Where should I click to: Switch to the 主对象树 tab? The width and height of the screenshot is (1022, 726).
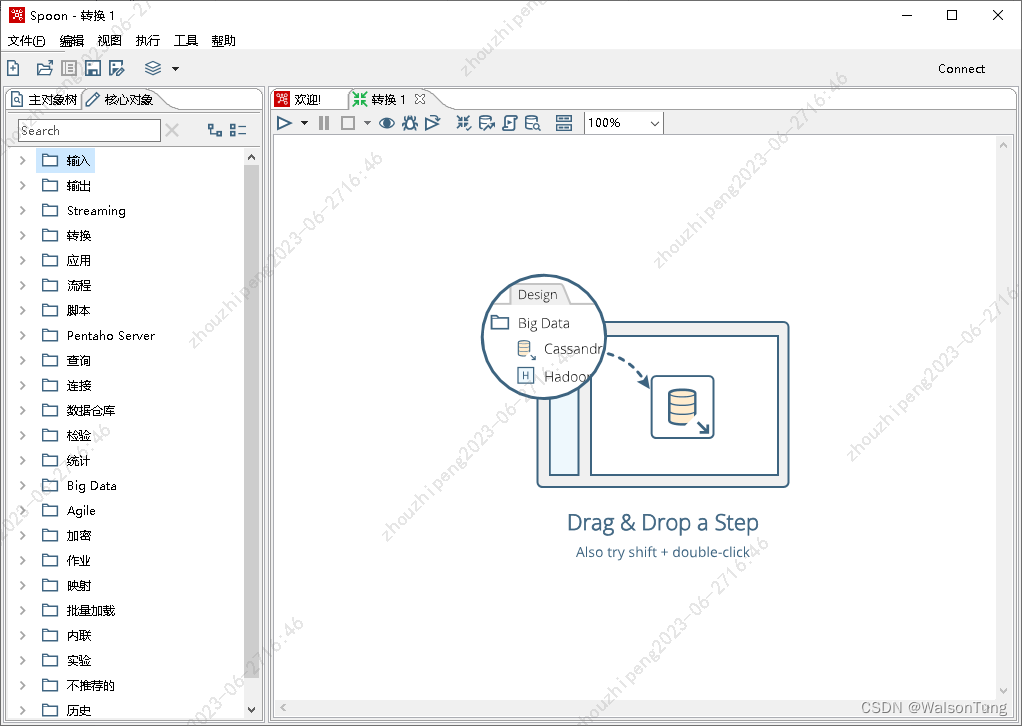click(x=45, y=100)
